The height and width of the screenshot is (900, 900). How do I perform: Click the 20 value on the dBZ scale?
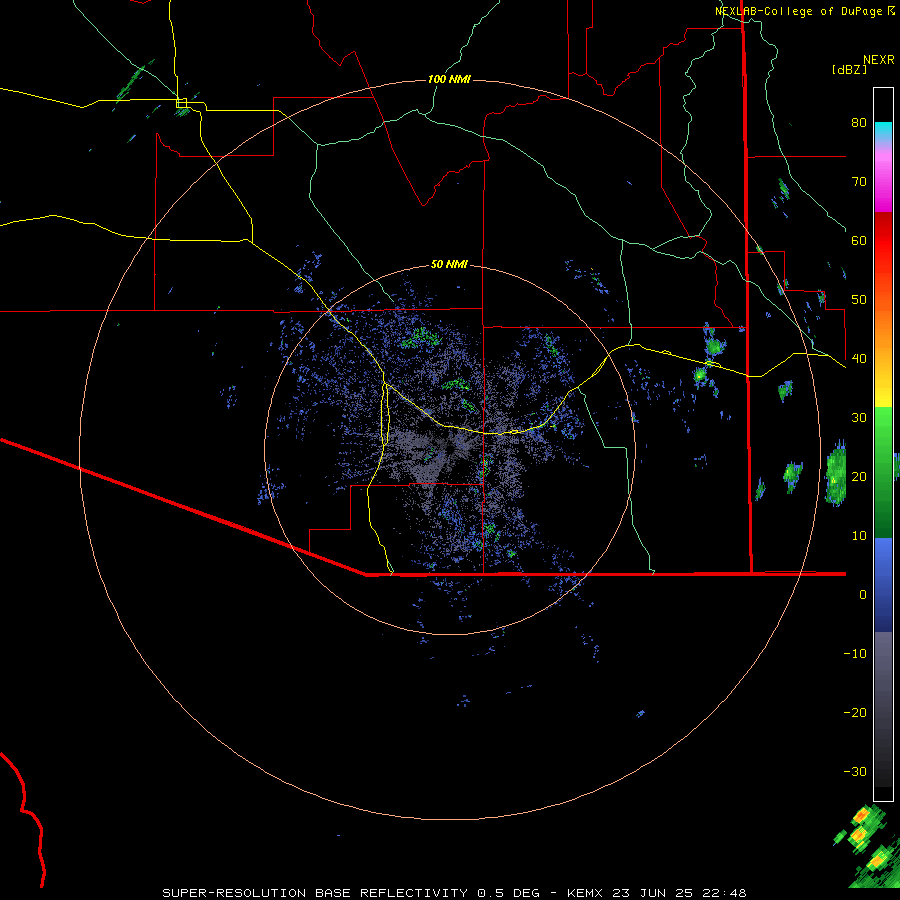[x=859, y=477]
